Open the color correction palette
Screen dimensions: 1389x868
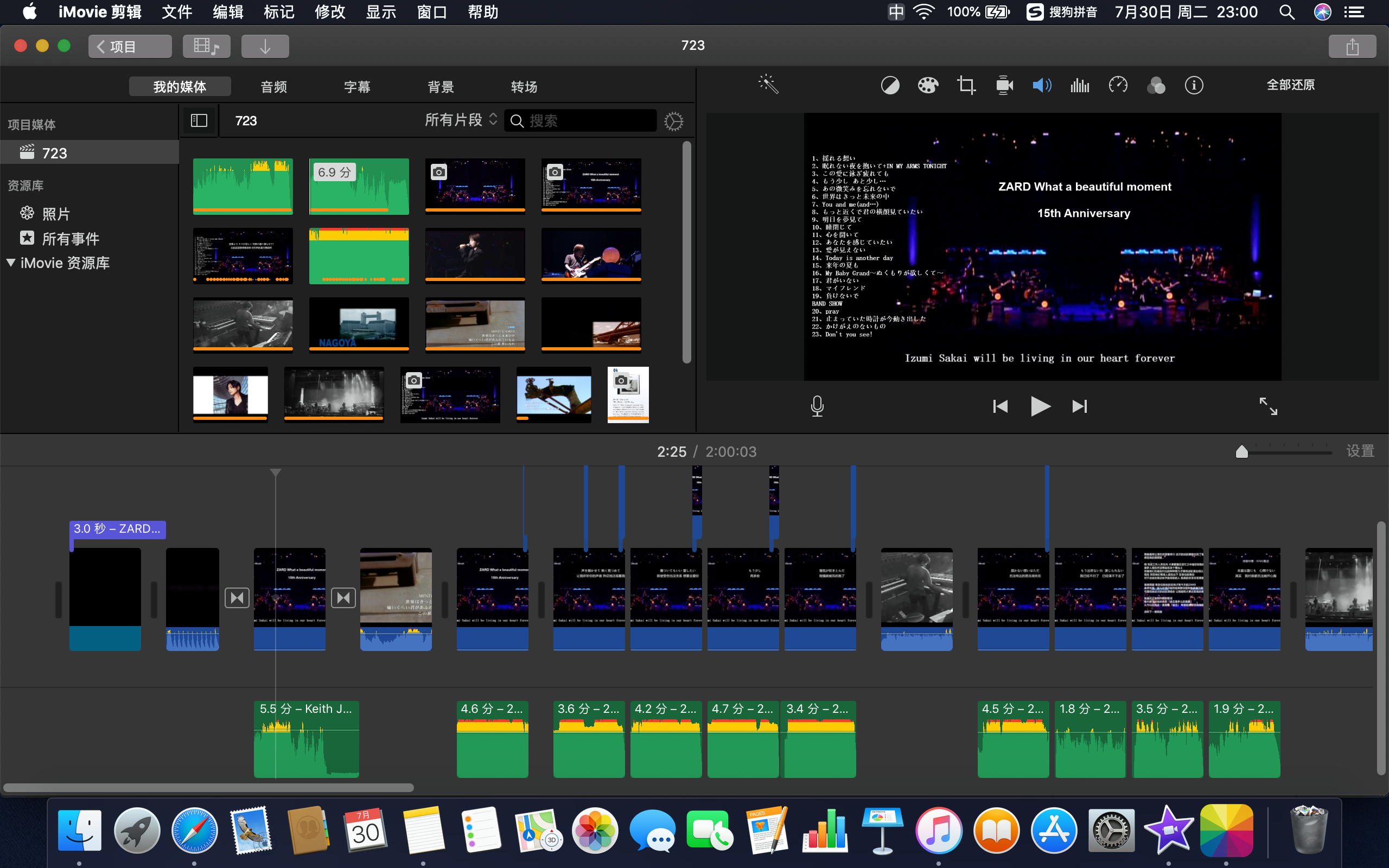[x=927, y=86]
